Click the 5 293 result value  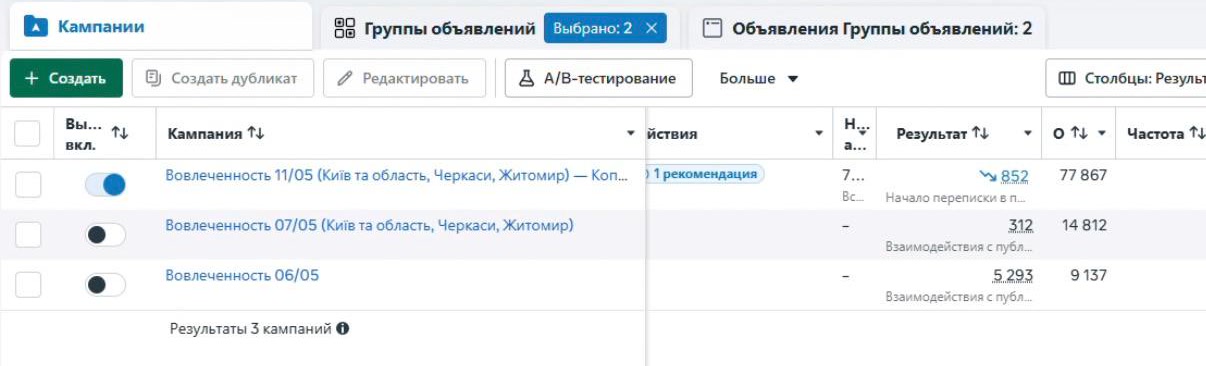1013,275
